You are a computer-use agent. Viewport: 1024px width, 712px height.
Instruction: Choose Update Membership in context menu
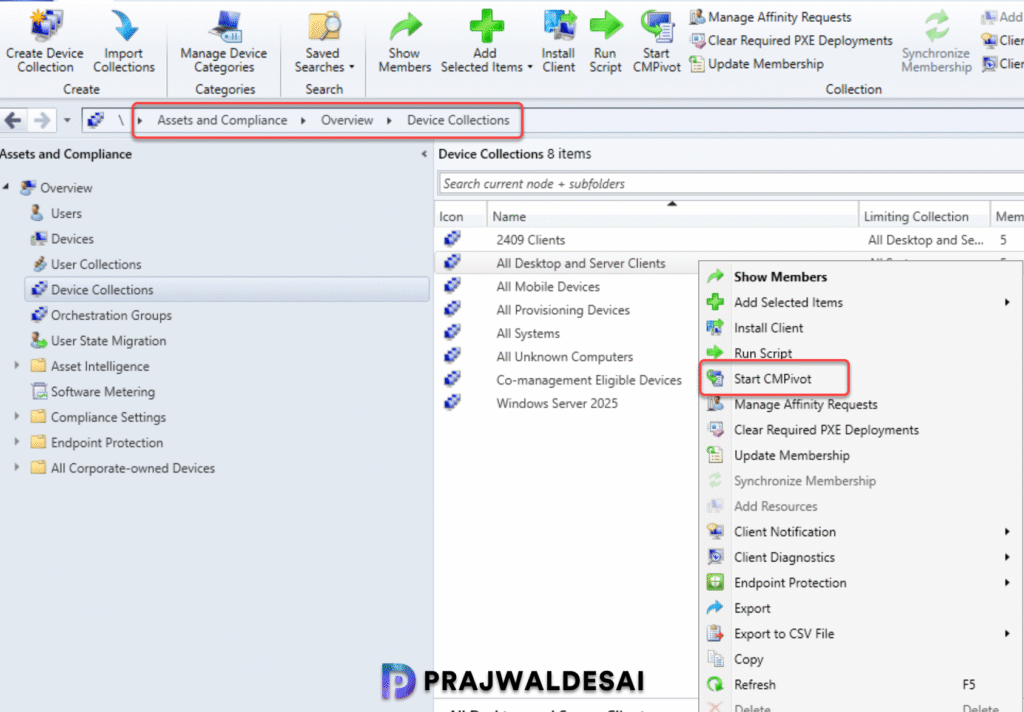859,455
